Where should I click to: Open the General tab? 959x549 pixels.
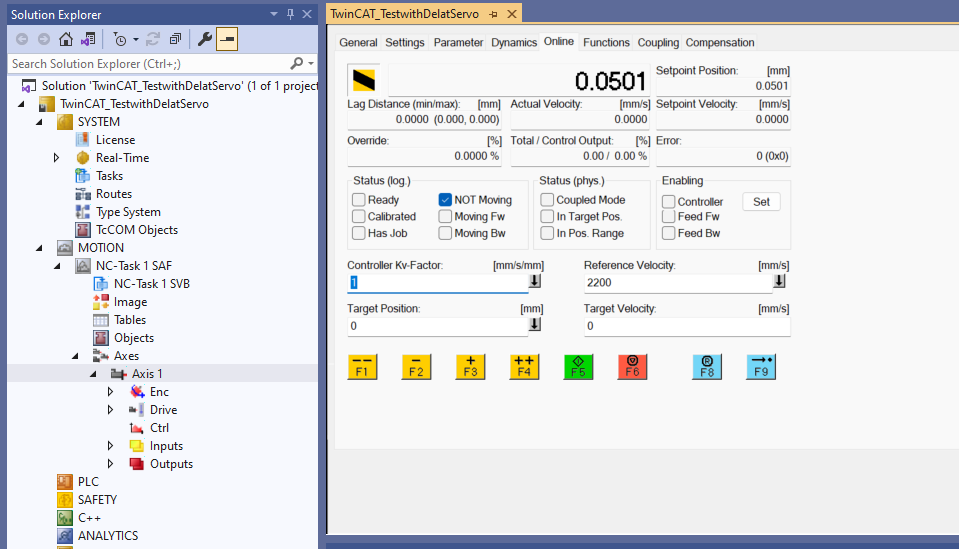coord(358,42)
